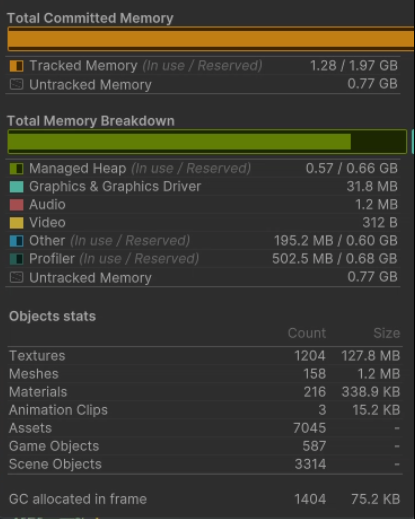Click the Managed Heap green legend icon
Screen dimensions: 415x519
16,169
